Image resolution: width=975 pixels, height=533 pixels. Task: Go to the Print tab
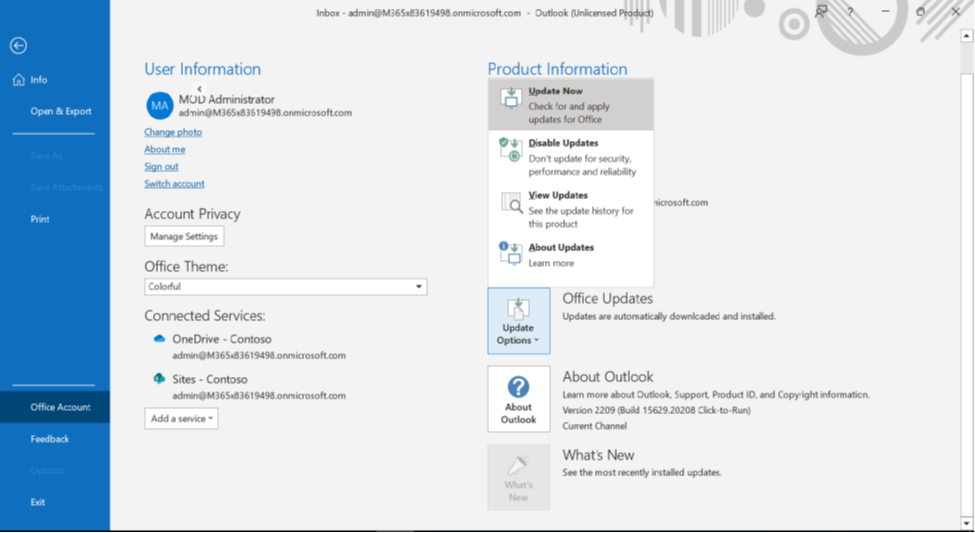click(55, 219)
